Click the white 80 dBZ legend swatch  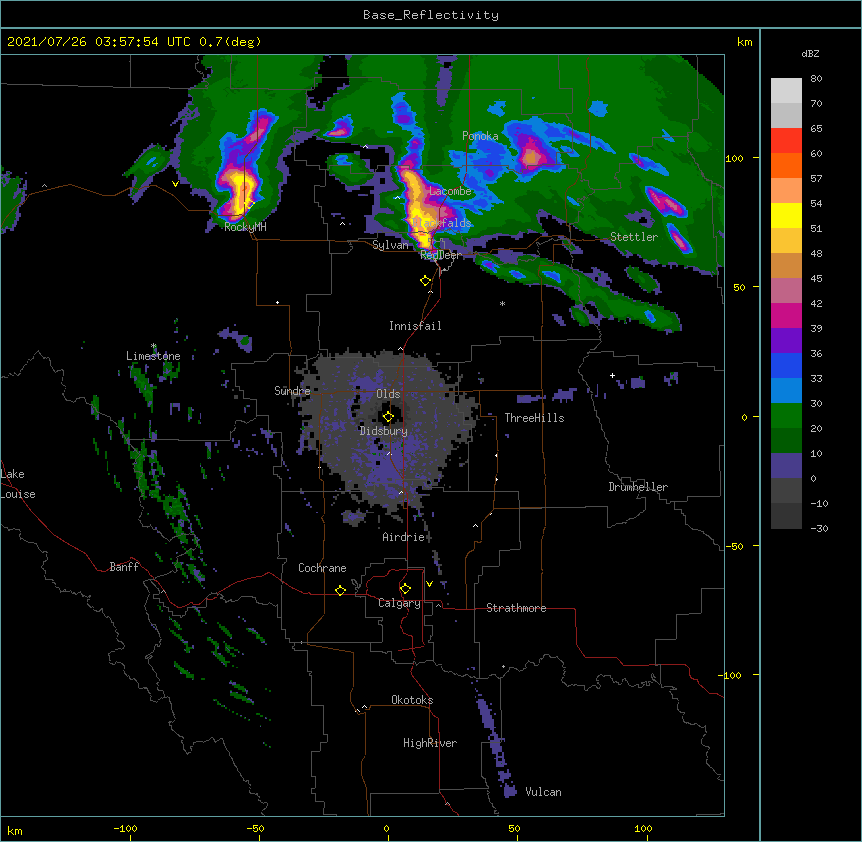pyautogui.click(x=786, y=91)
